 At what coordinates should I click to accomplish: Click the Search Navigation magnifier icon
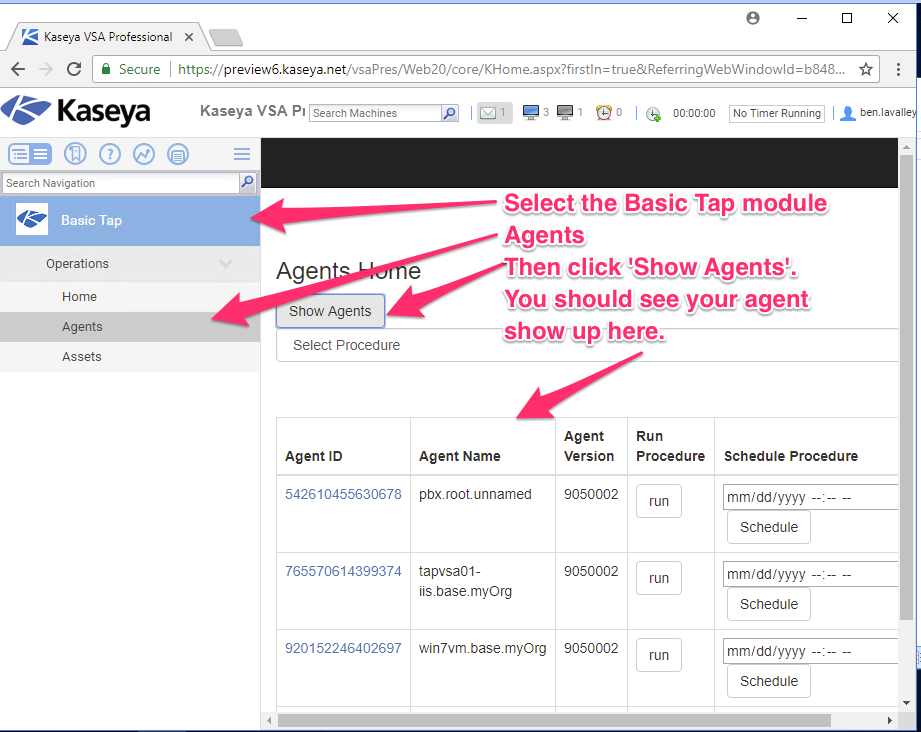pyautogui.click(x=248, y=183)
